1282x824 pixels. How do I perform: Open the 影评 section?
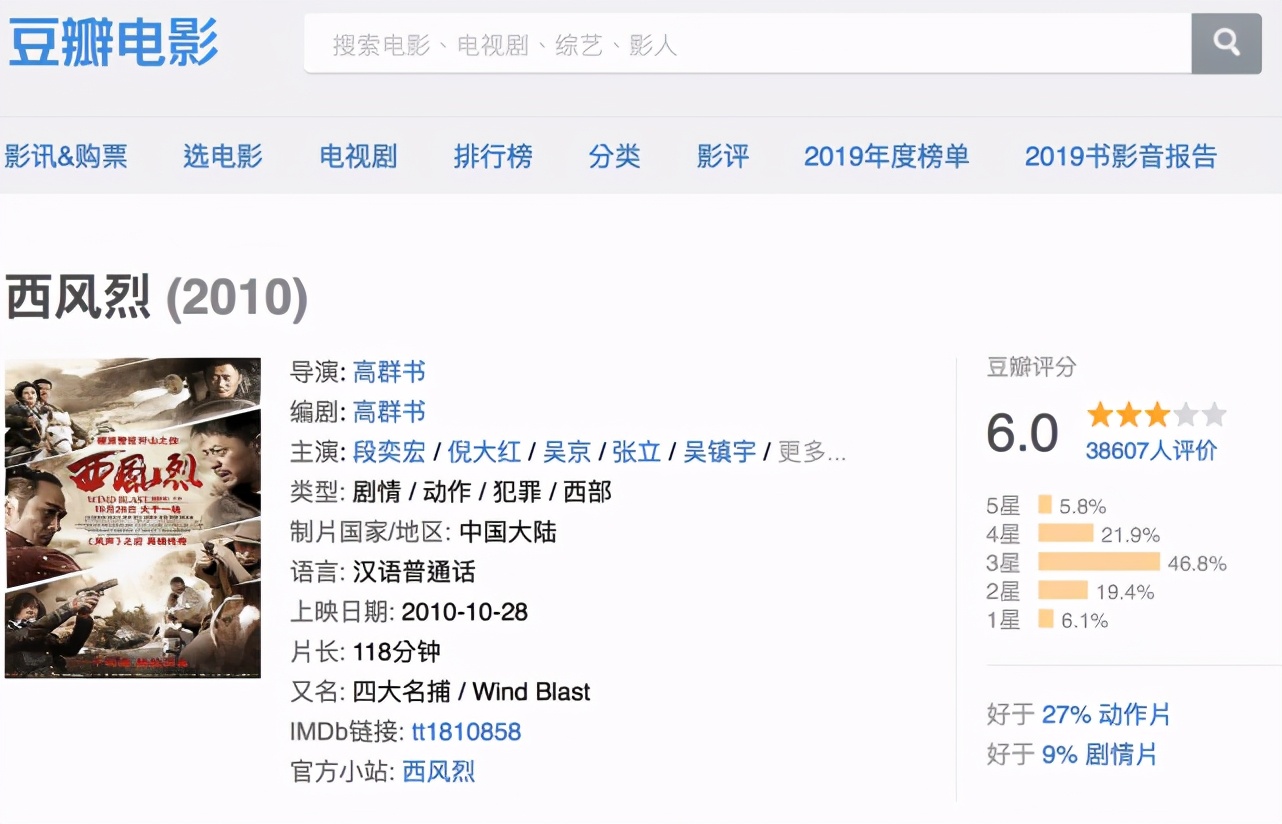pyautogui.click(x=722, y=156)
